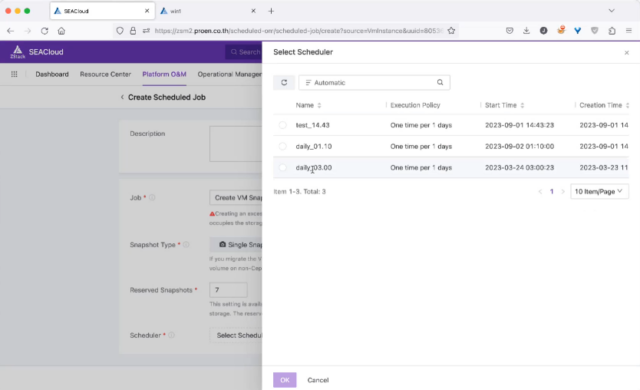The height and width of the screenshot is (390, 640).
Task: Open the Select Scheduler field
Action: click(236, 335)
